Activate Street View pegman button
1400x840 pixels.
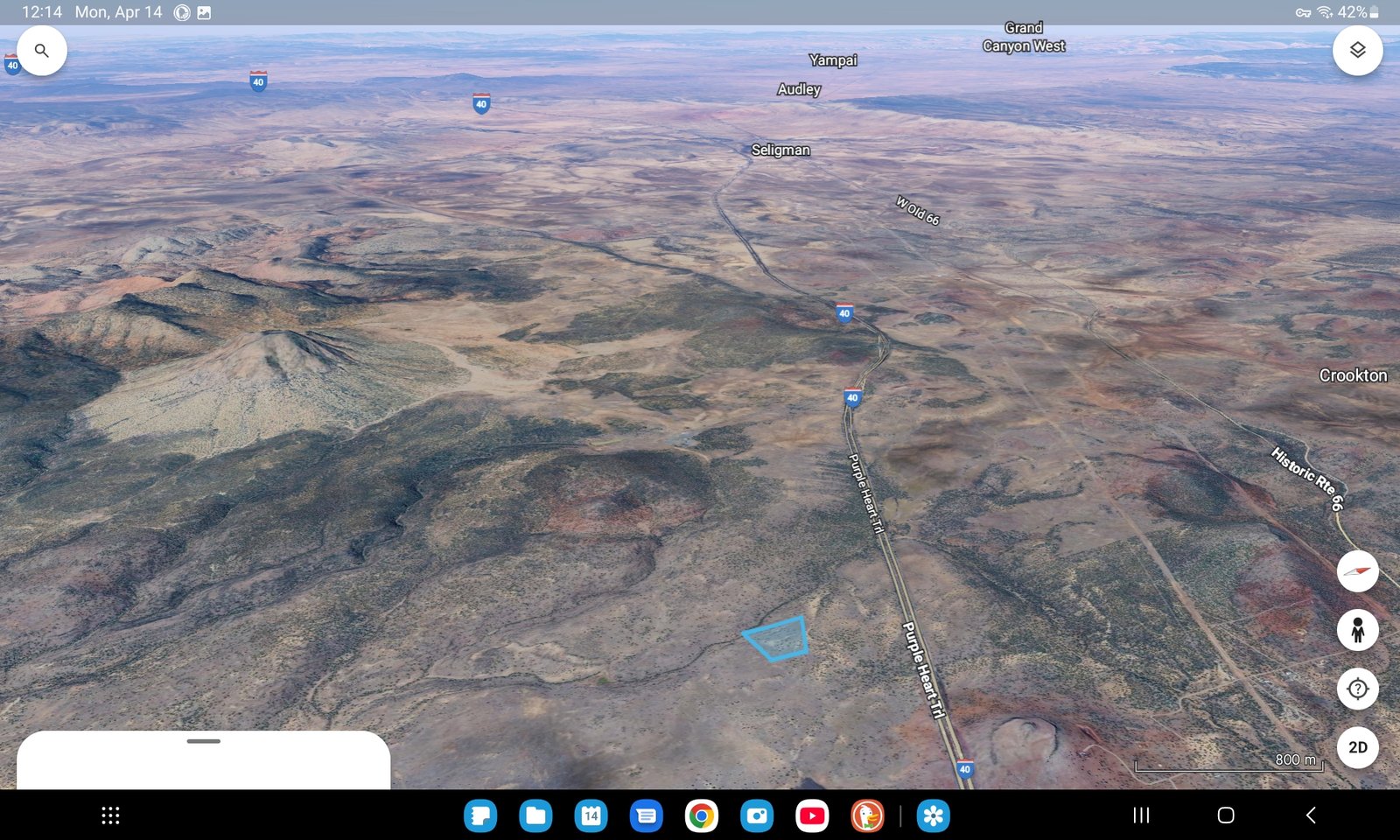click(1357, 630)
